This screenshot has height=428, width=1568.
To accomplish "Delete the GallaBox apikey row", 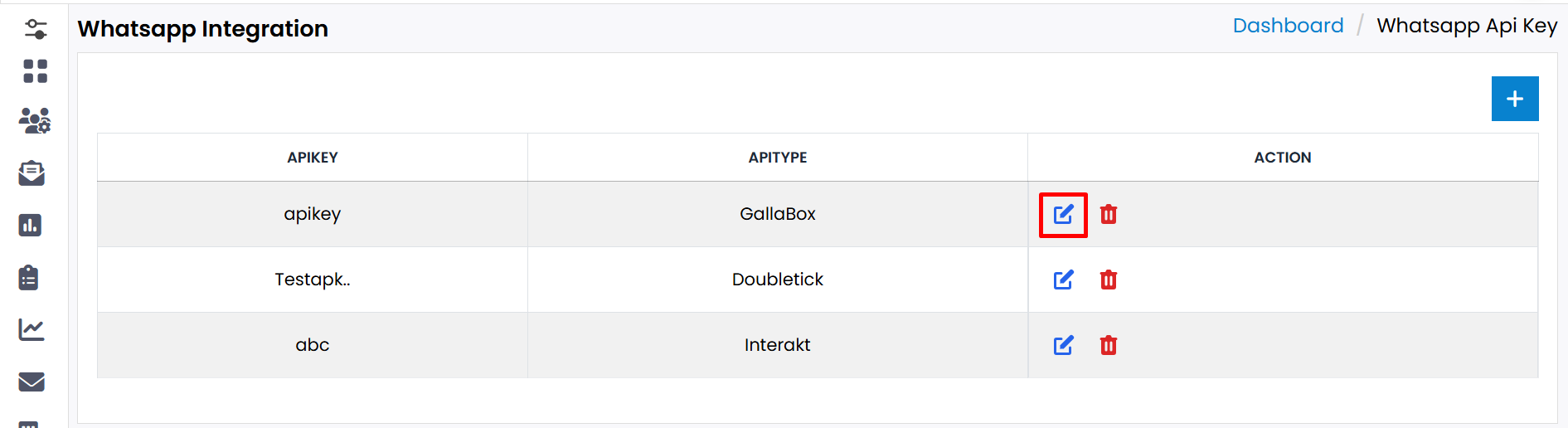I will pyautogui.click(x=1108, y=215).
